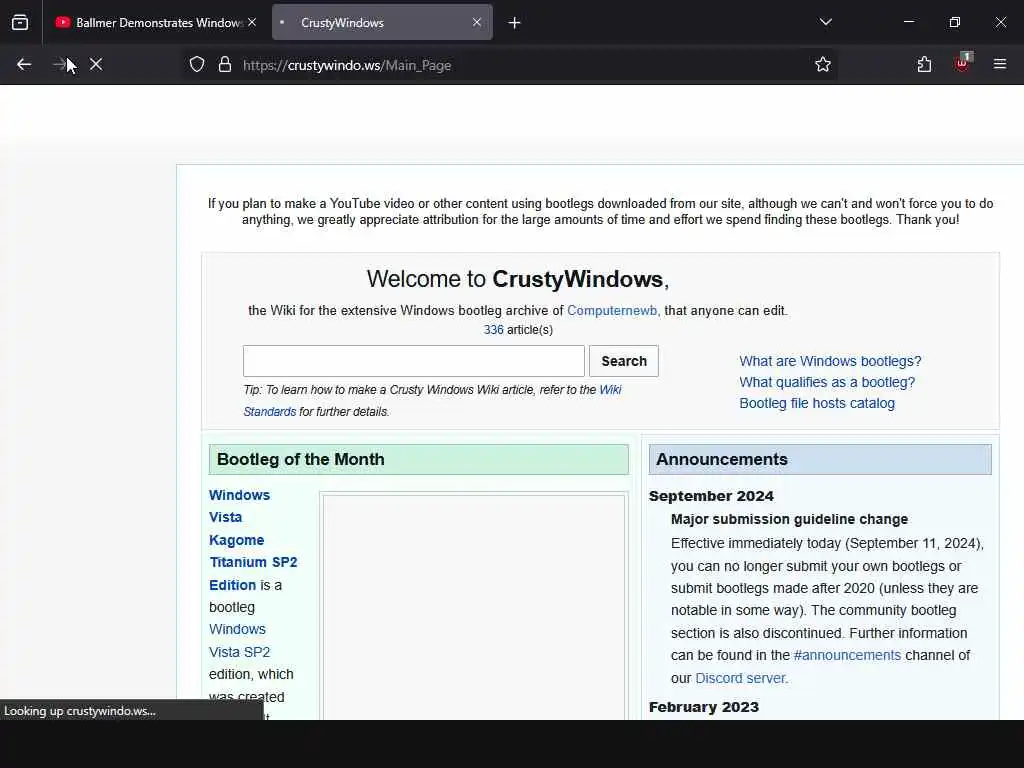Follow the Wiki Standards link
Screen dimensions: 1024x768
pyautogui.click(x=432, y=400)
